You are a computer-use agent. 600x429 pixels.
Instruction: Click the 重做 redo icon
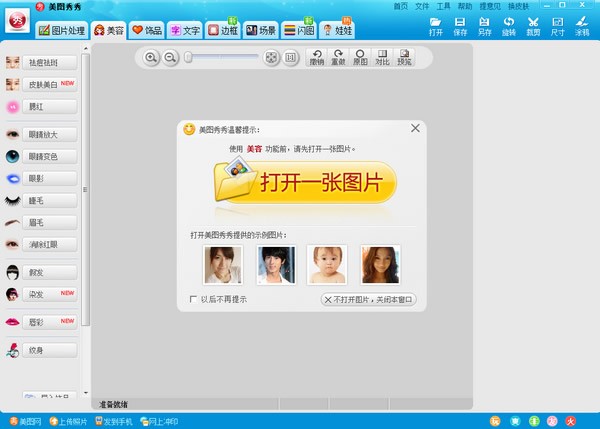339,57
